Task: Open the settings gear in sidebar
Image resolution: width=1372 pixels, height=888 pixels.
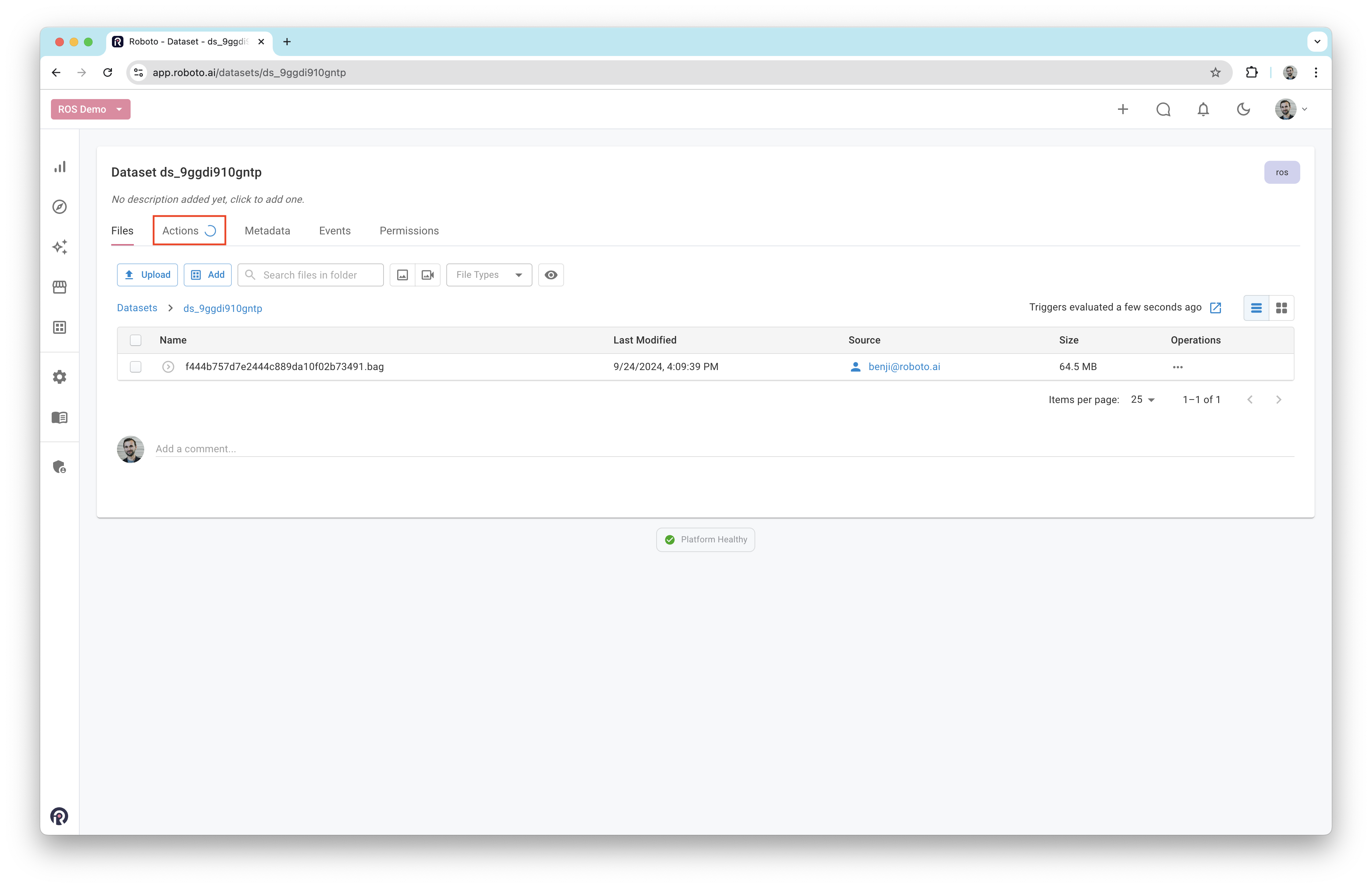Action: coord(60,377)
